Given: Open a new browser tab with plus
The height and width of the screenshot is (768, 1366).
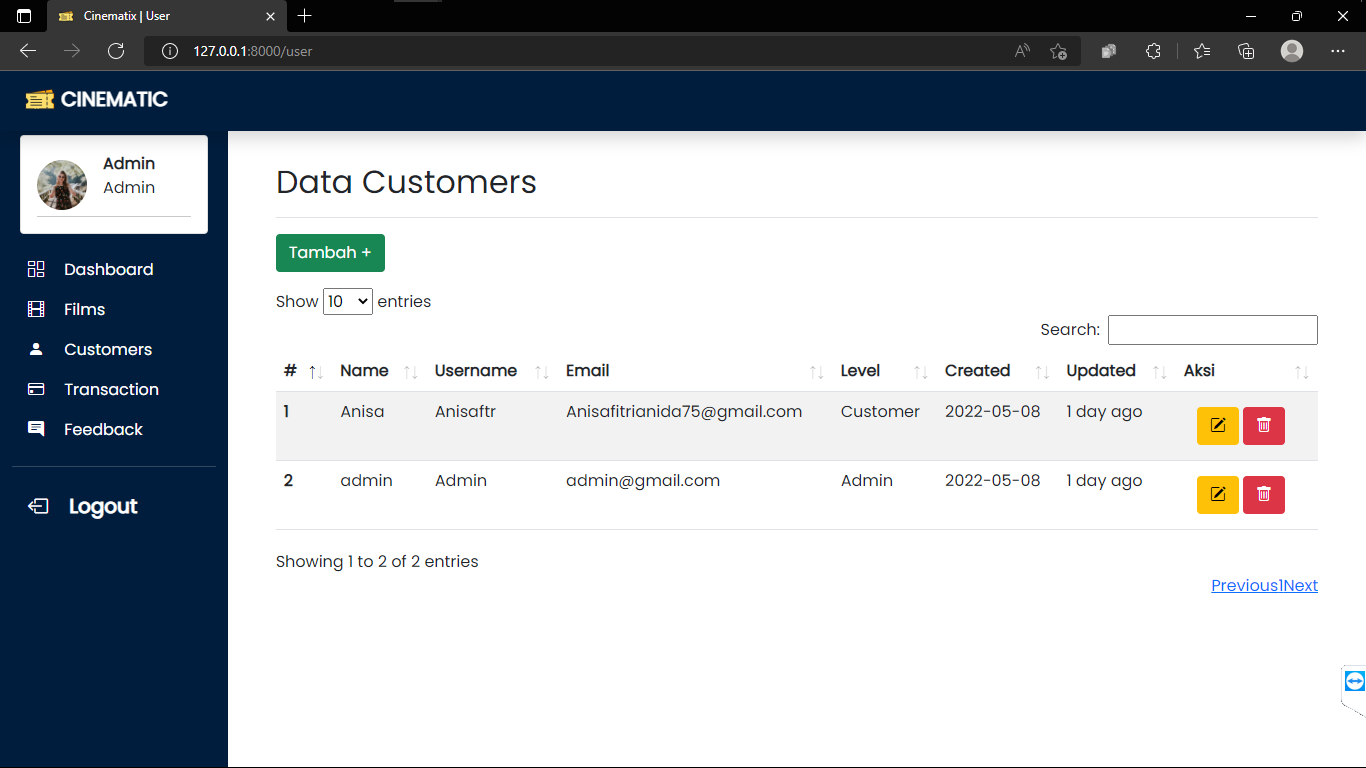Looking at the screenshot, I should coord(305,16).
